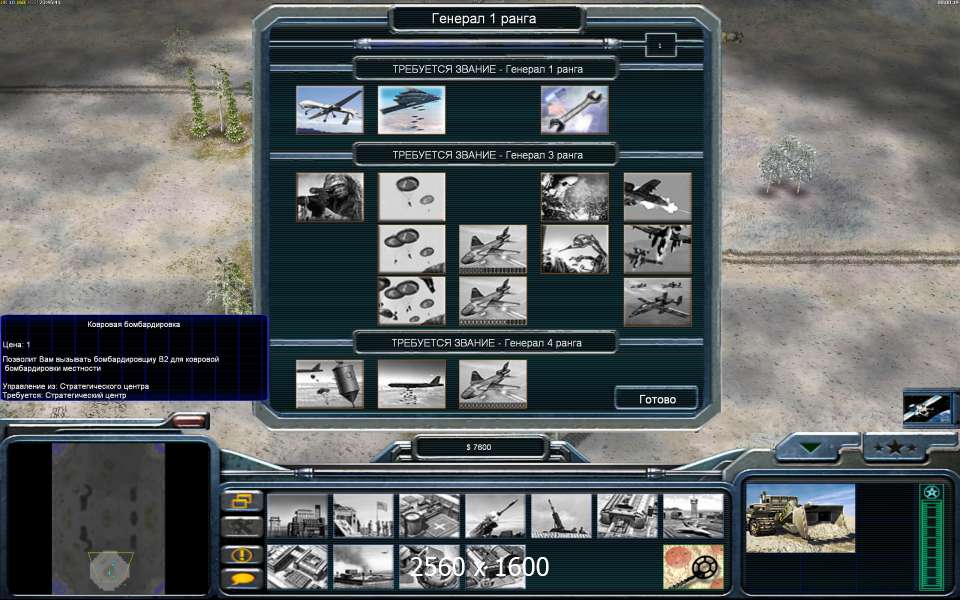
Task: Choose the paradrop icon with two parachutes
Action: click(x=411, y=197)
